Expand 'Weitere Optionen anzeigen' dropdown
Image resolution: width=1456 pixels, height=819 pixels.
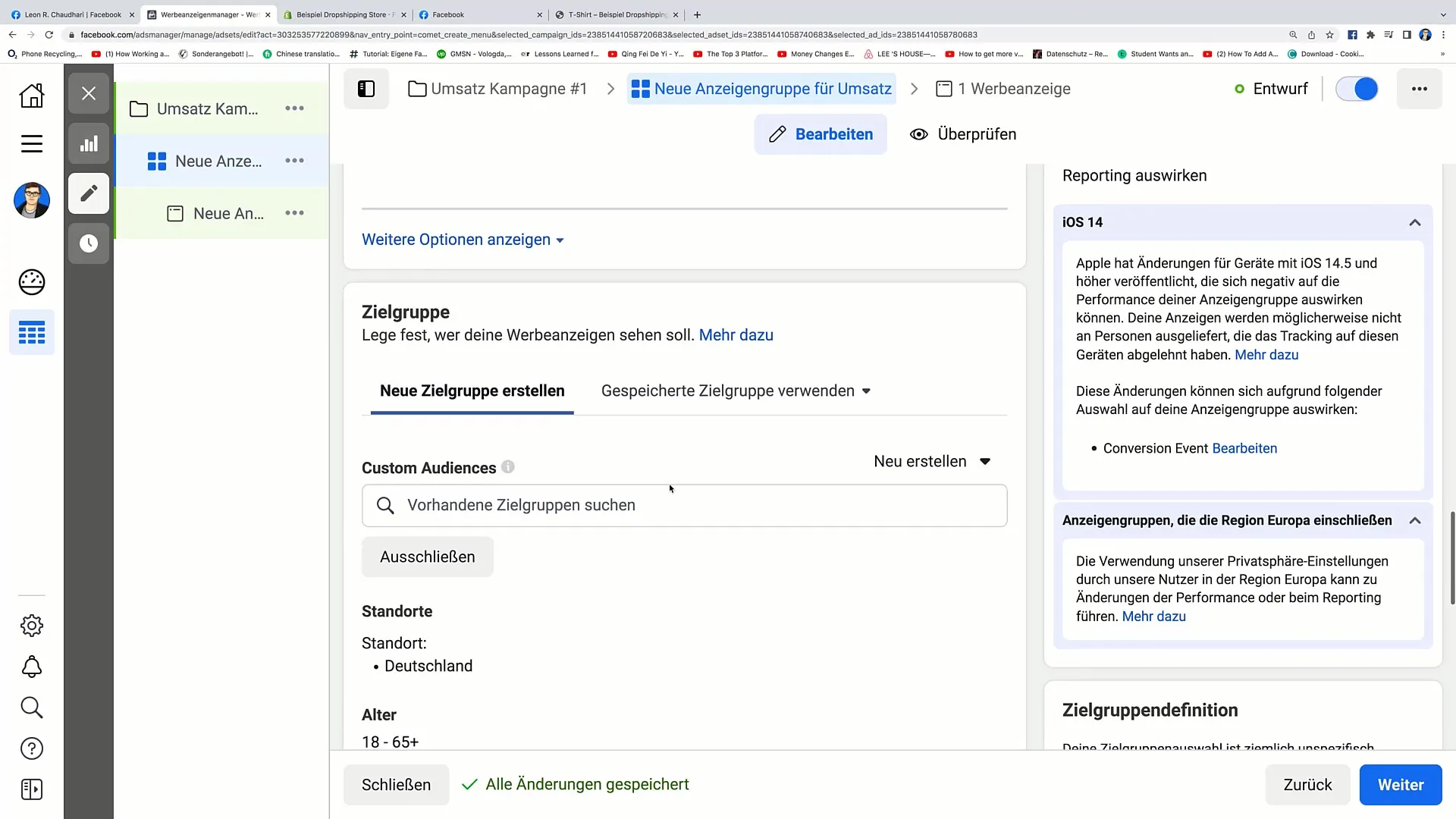coord(463,239)
